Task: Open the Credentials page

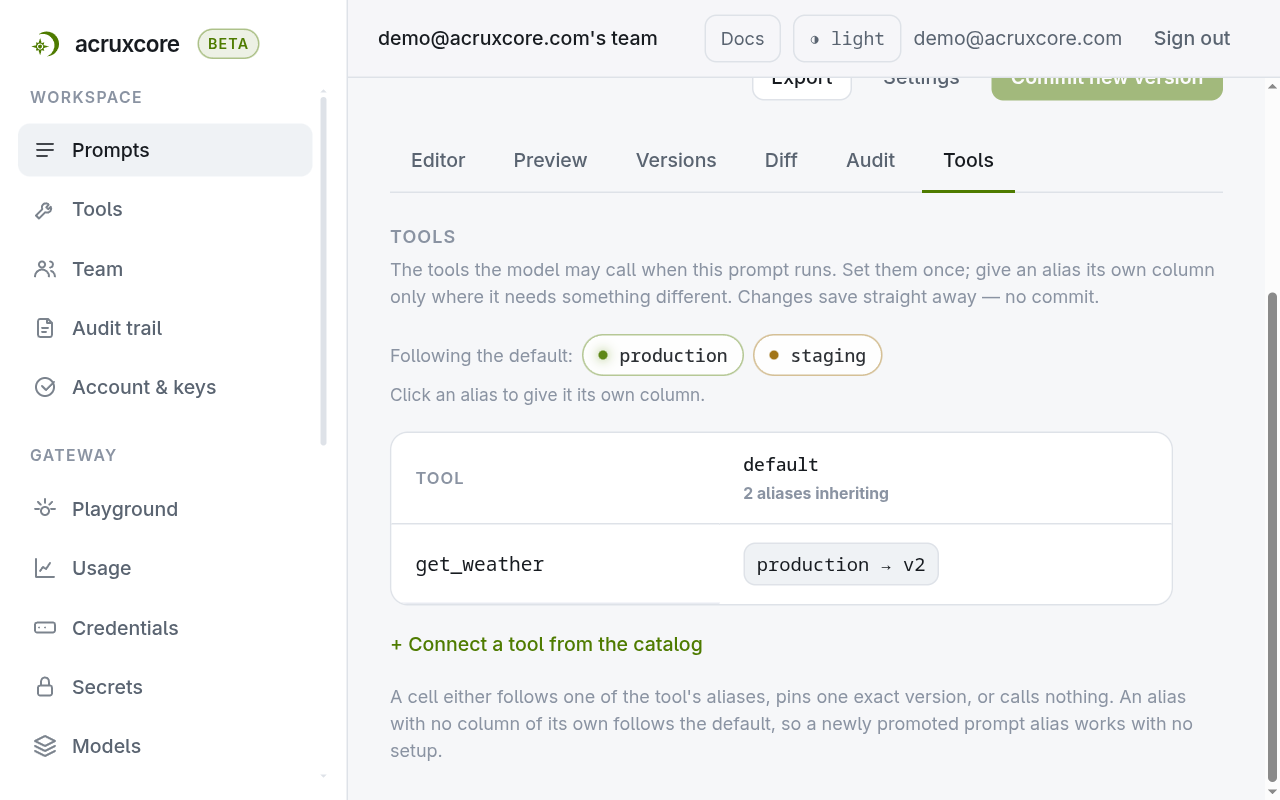Action: pyautogui.click(x=165, y=628)
